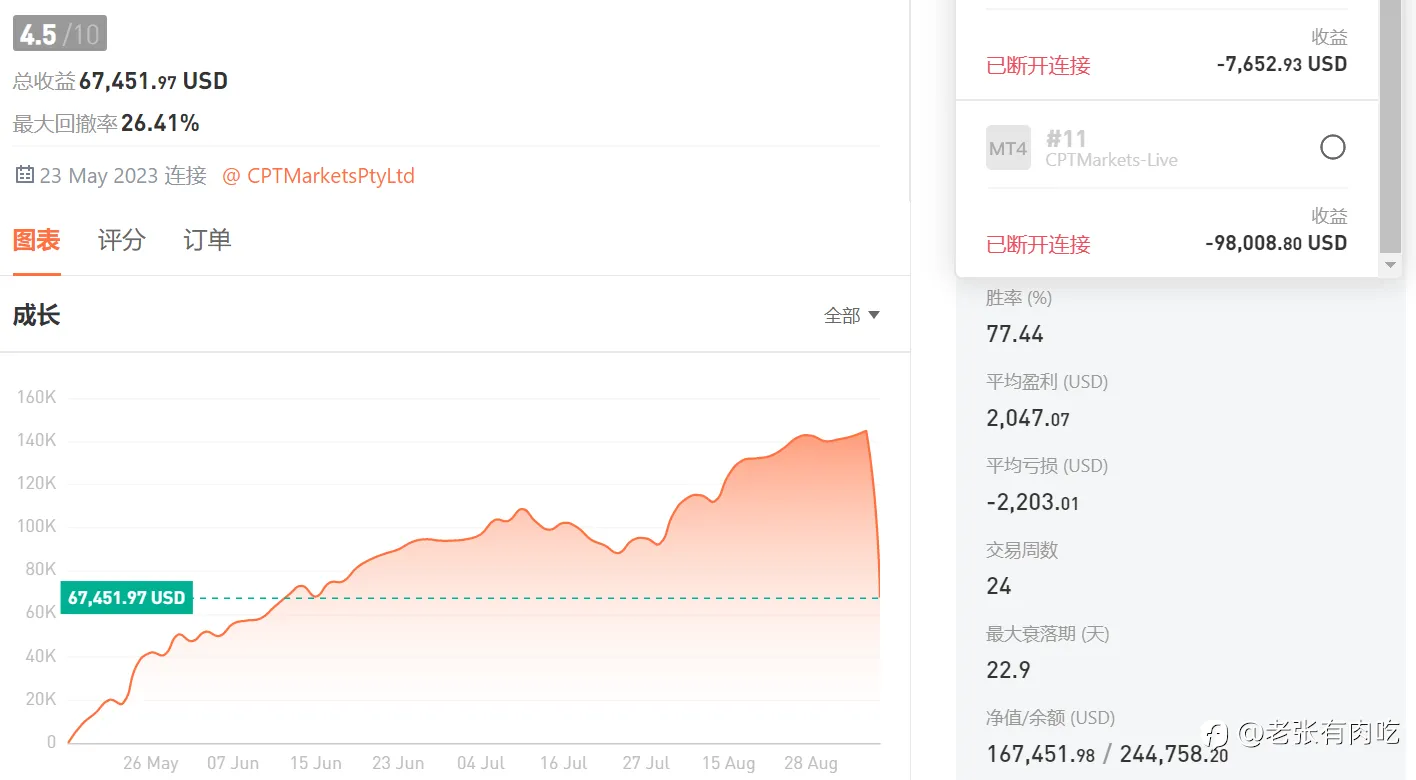Viewport: 1416px width, 780px height.
Task: Click the calendar icon beside 23 May 2023
Action: point(25,175)
